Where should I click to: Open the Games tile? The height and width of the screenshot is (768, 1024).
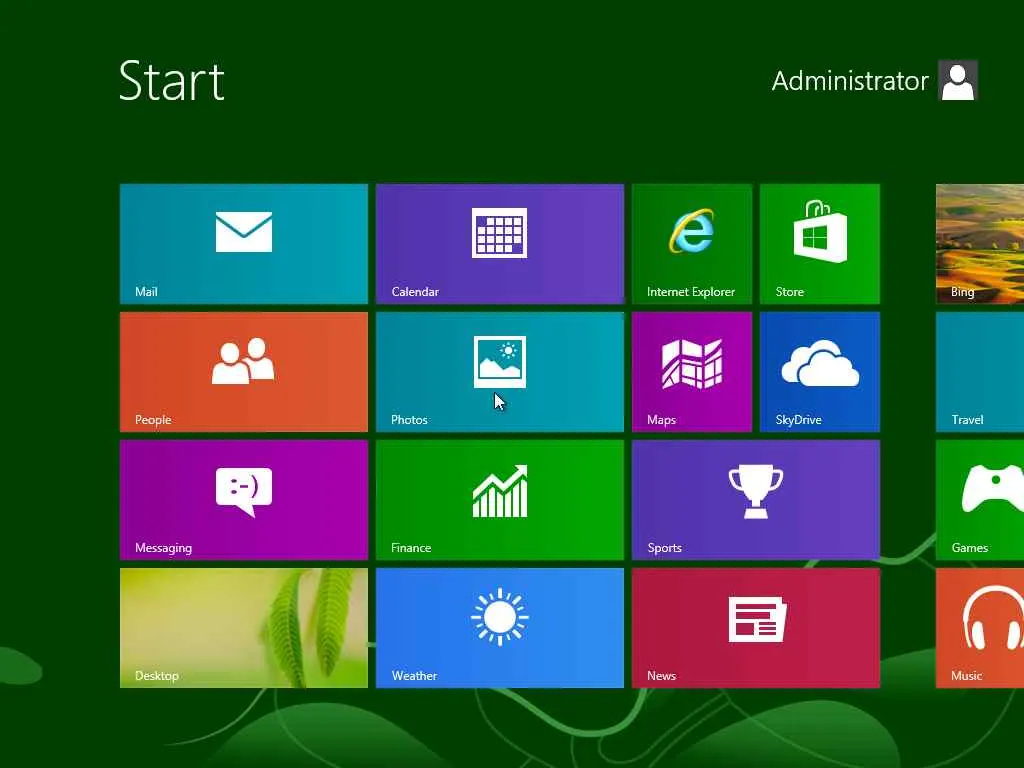click(x=980, y=500)
